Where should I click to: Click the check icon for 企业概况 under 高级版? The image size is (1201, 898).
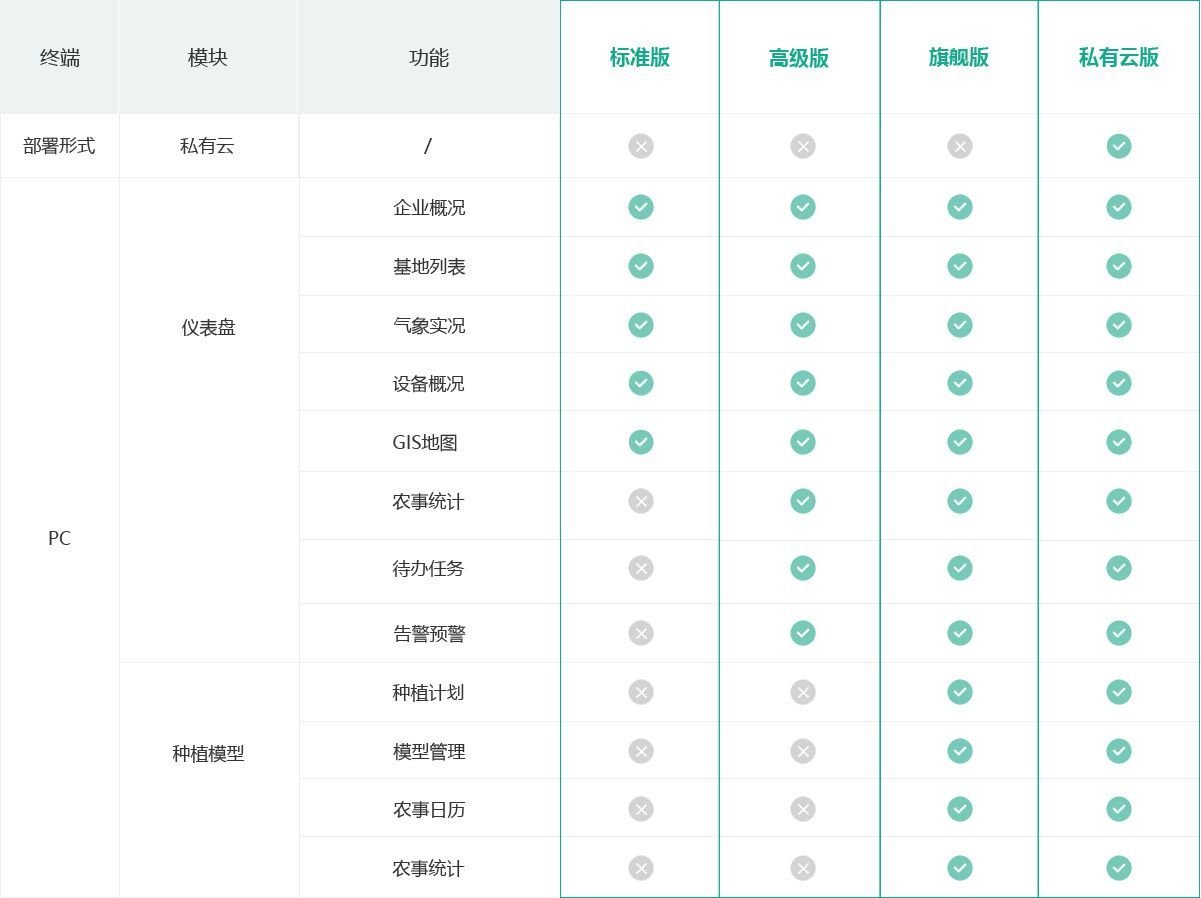point(802,207)
